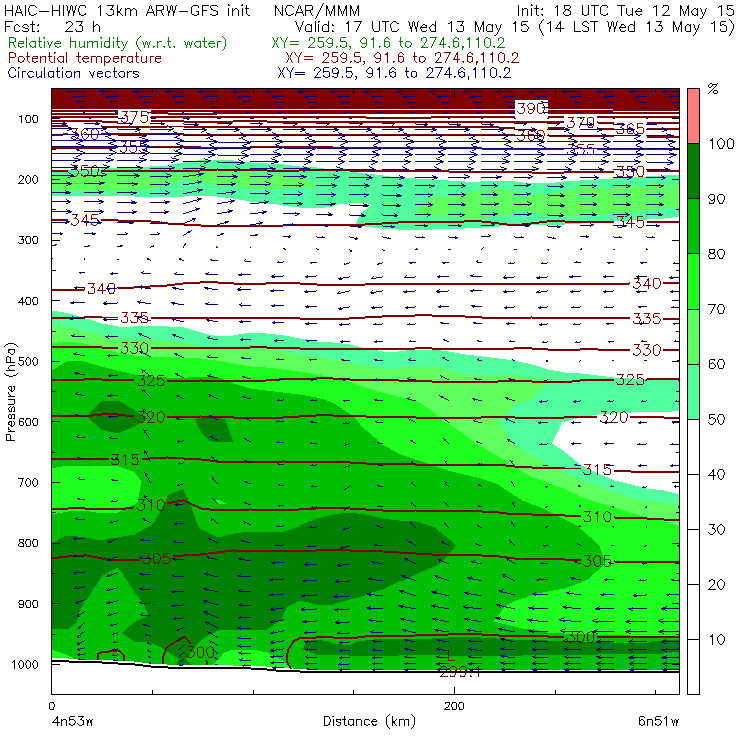Click the '10' colorbar value label
This screenshot has height=740, width=740.
[x=716, y=639]
